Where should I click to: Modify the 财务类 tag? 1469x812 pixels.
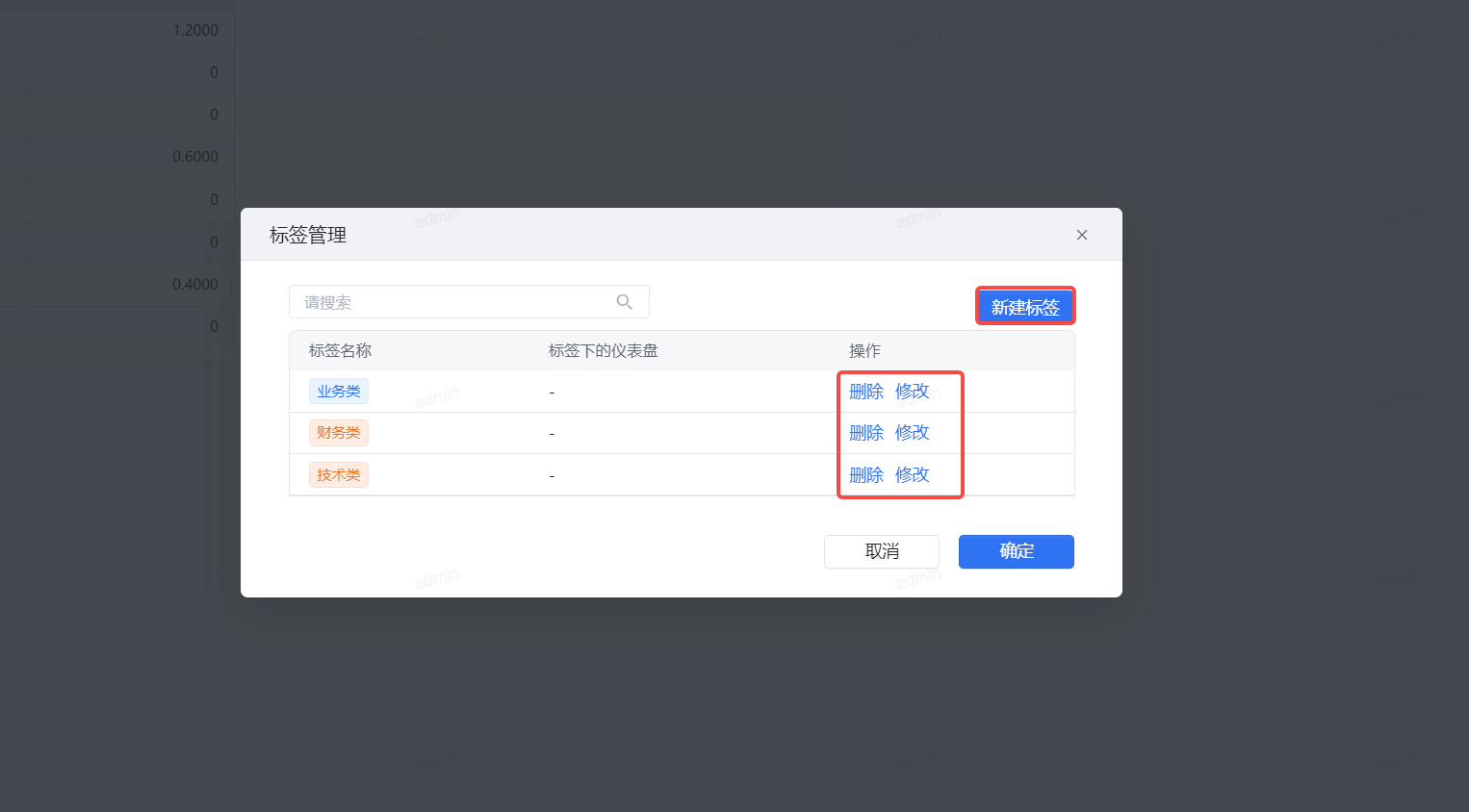tap(913, 433)
